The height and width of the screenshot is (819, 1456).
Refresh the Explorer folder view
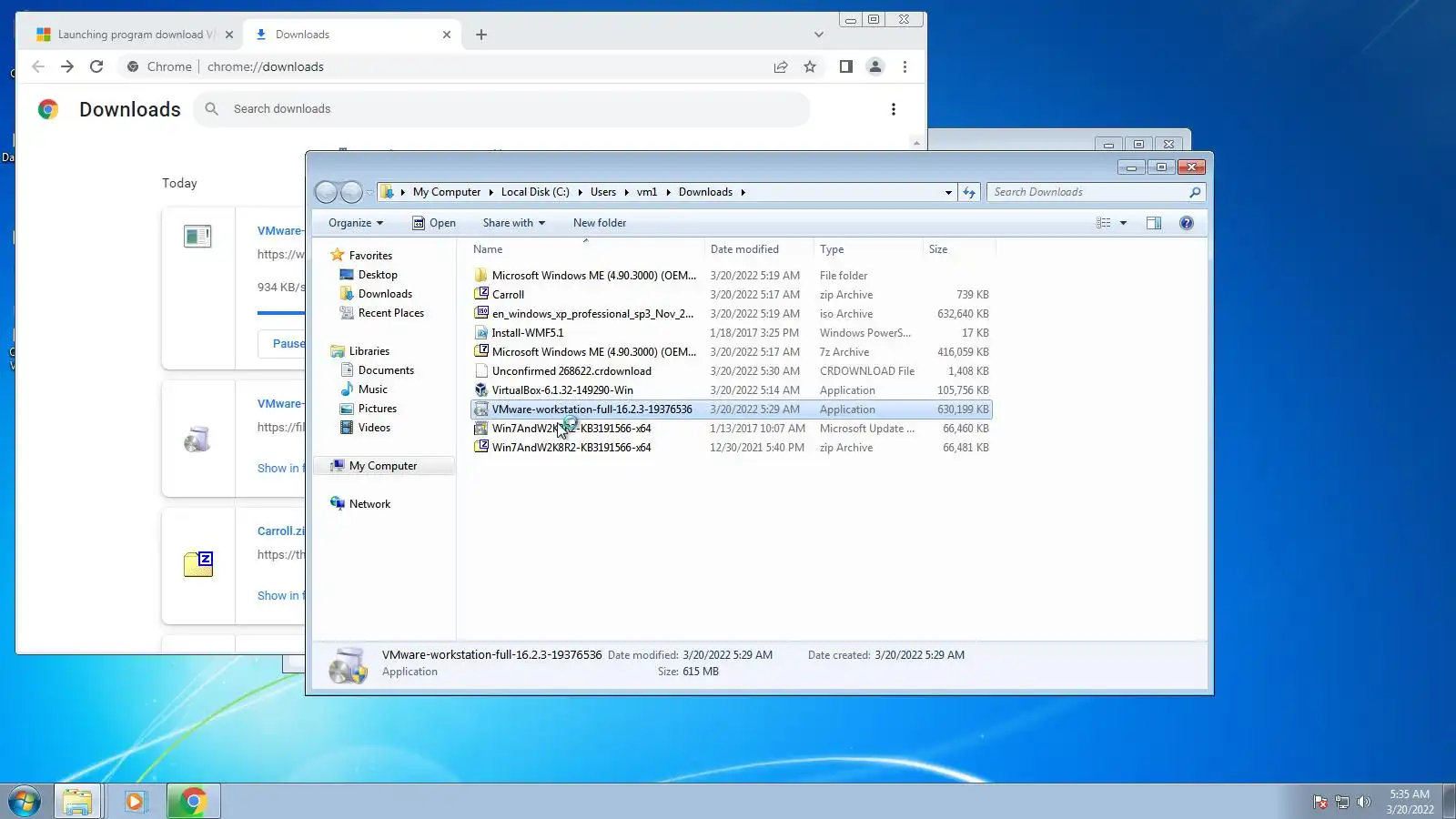(x=969, y=192)
